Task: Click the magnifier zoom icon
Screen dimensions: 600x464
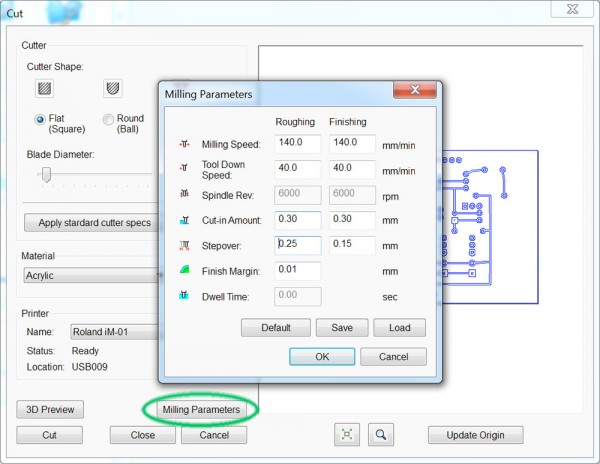Action: pos(380,435)
